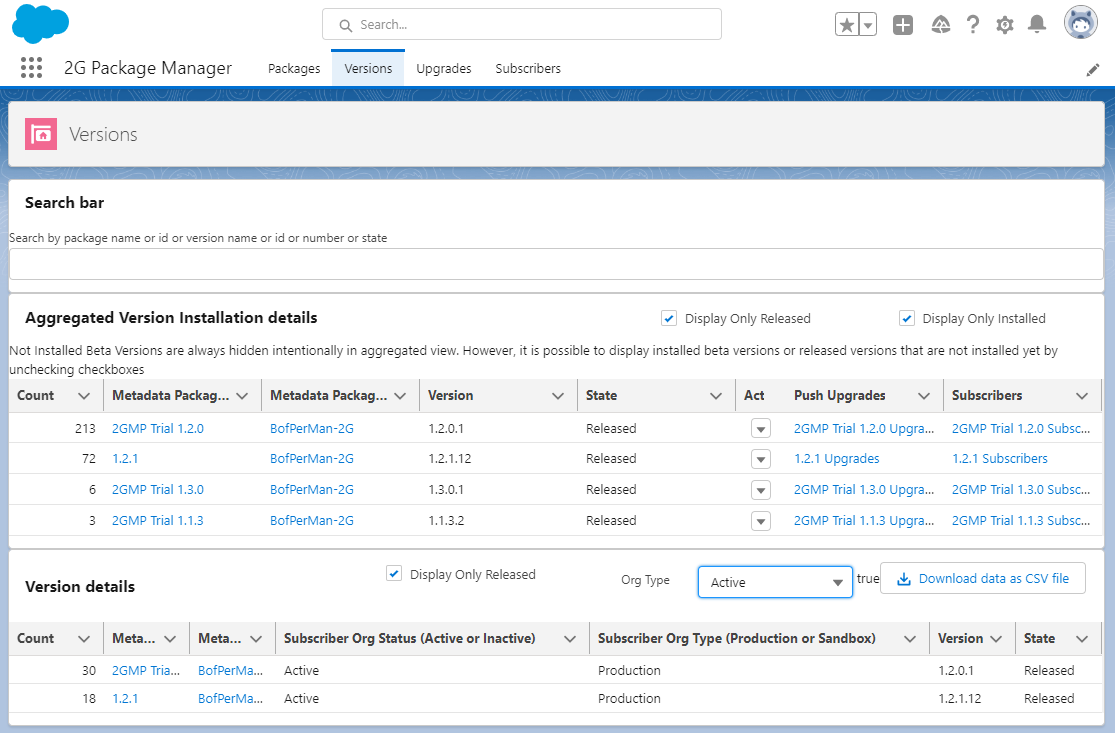
Task: Open BofPerMan-2G link in the 1.3.0.1 row
Action: tap(311, 489)
